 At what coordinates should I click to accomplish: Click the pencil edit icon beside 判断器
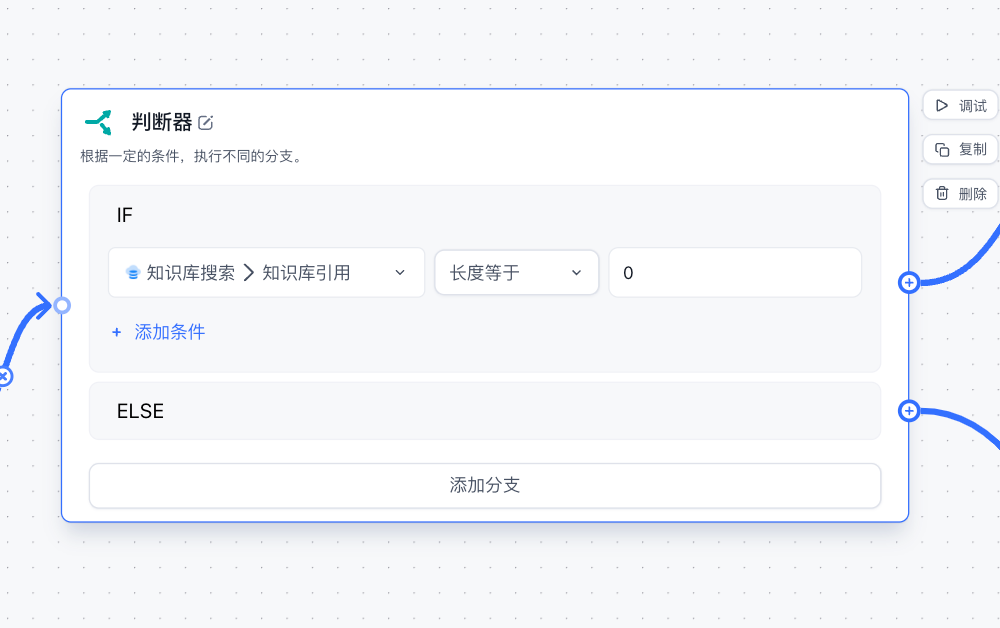point(206,122)
